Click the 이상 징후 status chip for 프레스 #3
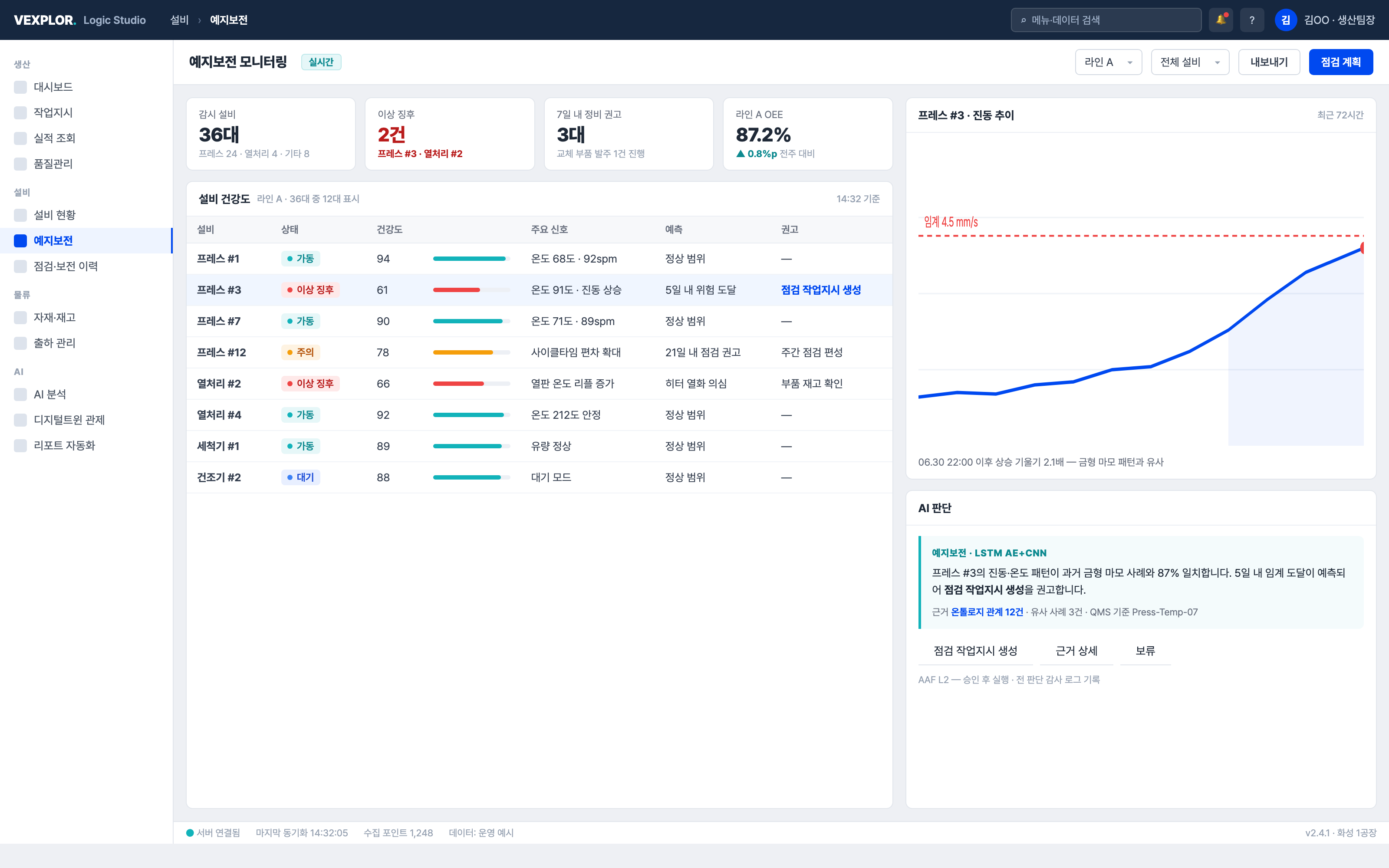Image resolution: width=1389 pixels, height=868 pixels. [x=310, y=290]
